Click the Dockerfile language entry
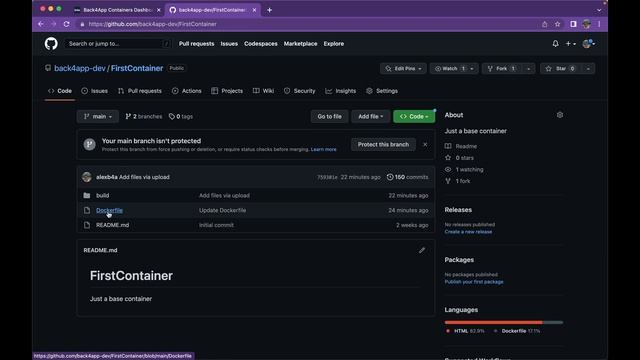Viewport: 640px width, 360px height. pos(517,331)
